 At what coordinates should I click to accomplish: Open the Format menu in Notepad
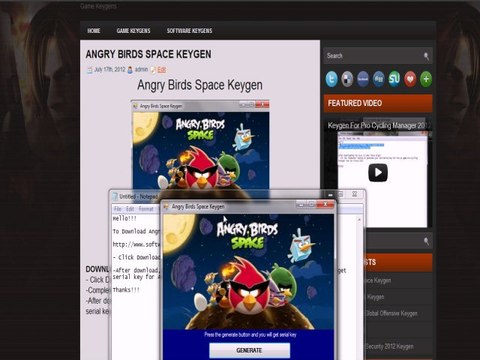146,209
